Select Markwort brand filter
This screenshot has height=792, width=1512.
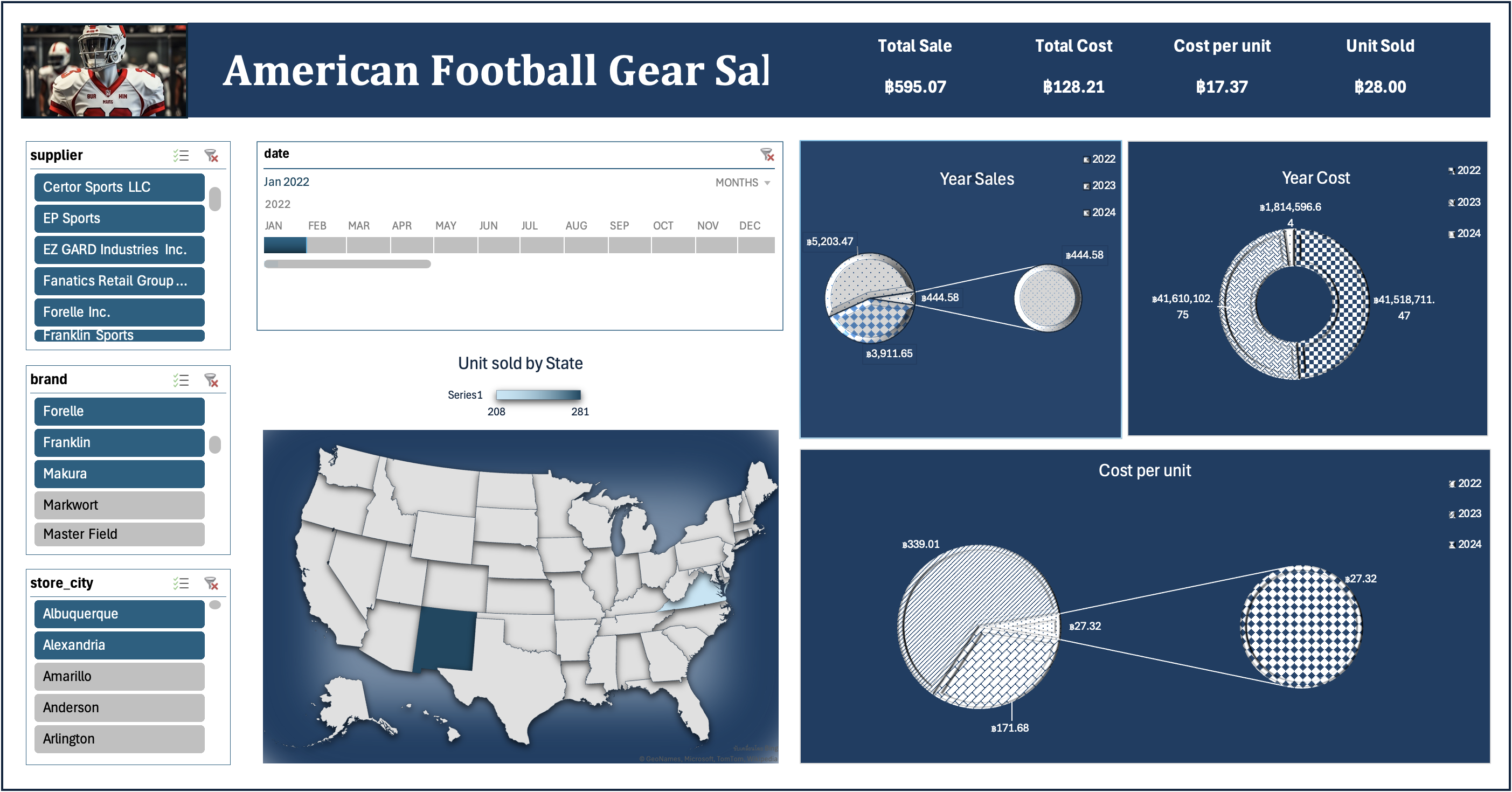[x=119, y=504]
